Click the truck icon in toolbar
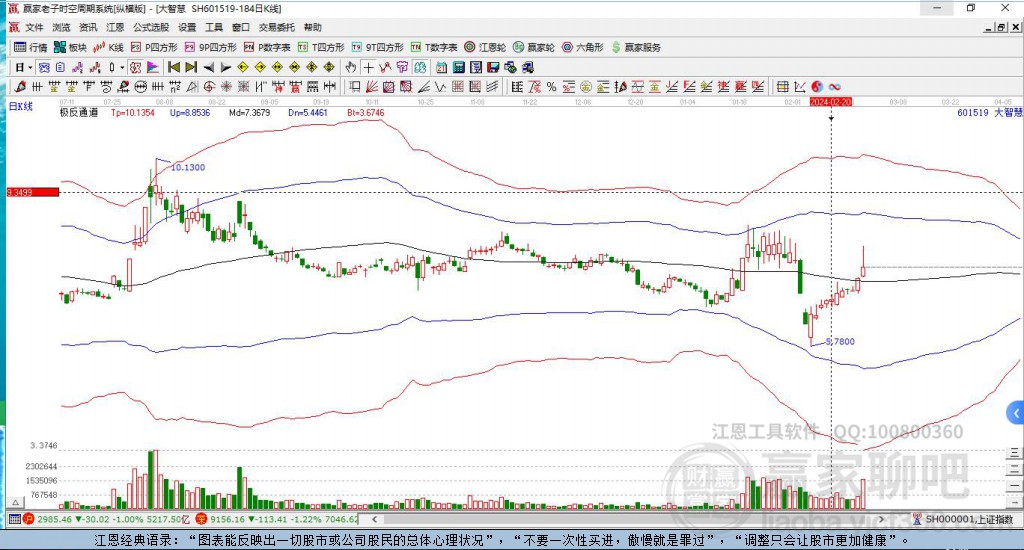This screenshot has width=1024, height=550. click(528, 67)
